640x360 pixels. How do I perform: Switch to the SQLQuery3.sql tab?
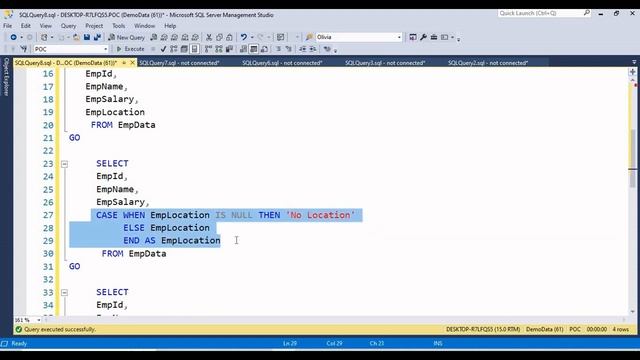385,63
